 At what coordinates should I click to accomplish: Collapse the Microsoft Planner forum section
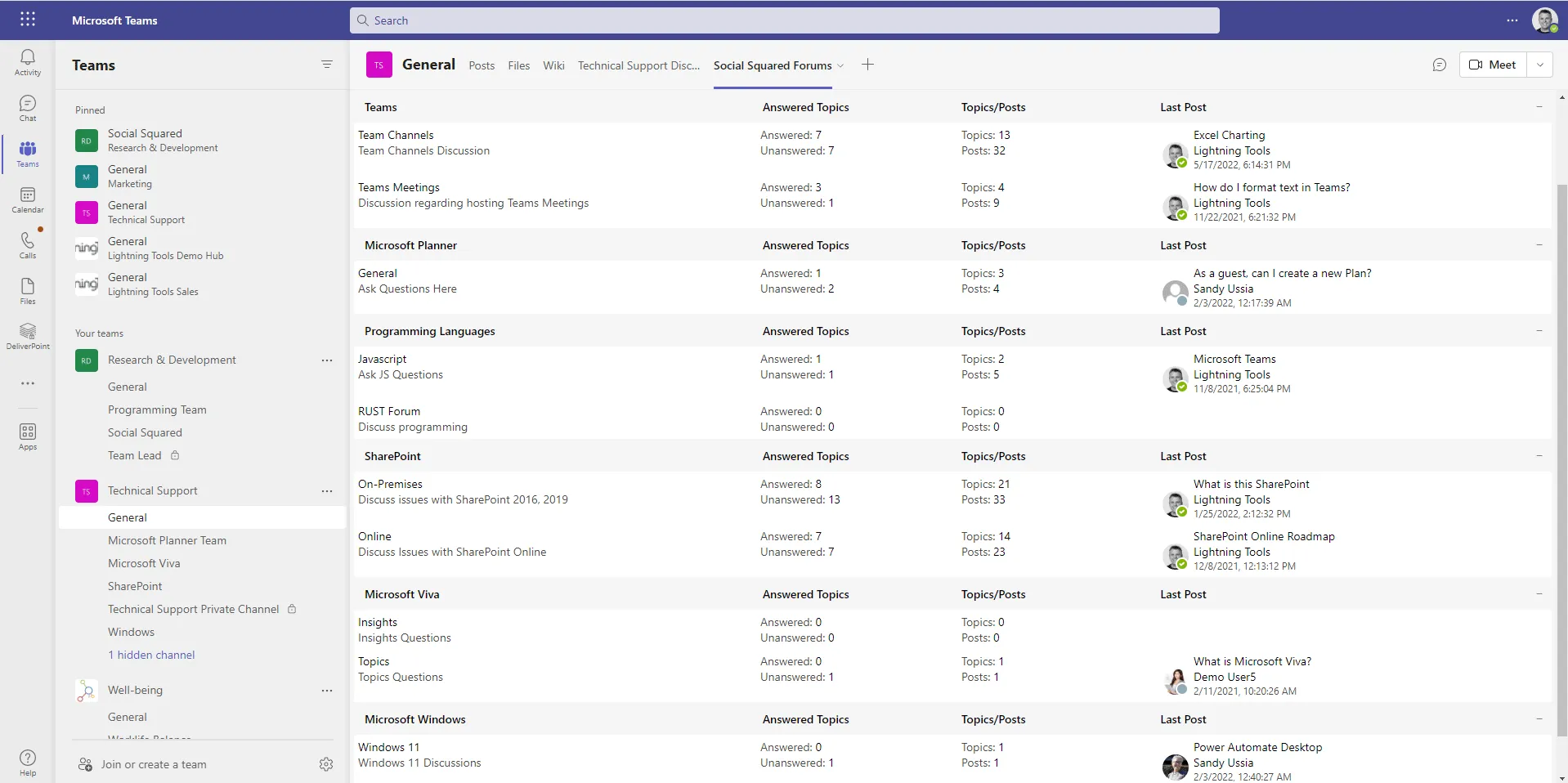coord(1540,245)
